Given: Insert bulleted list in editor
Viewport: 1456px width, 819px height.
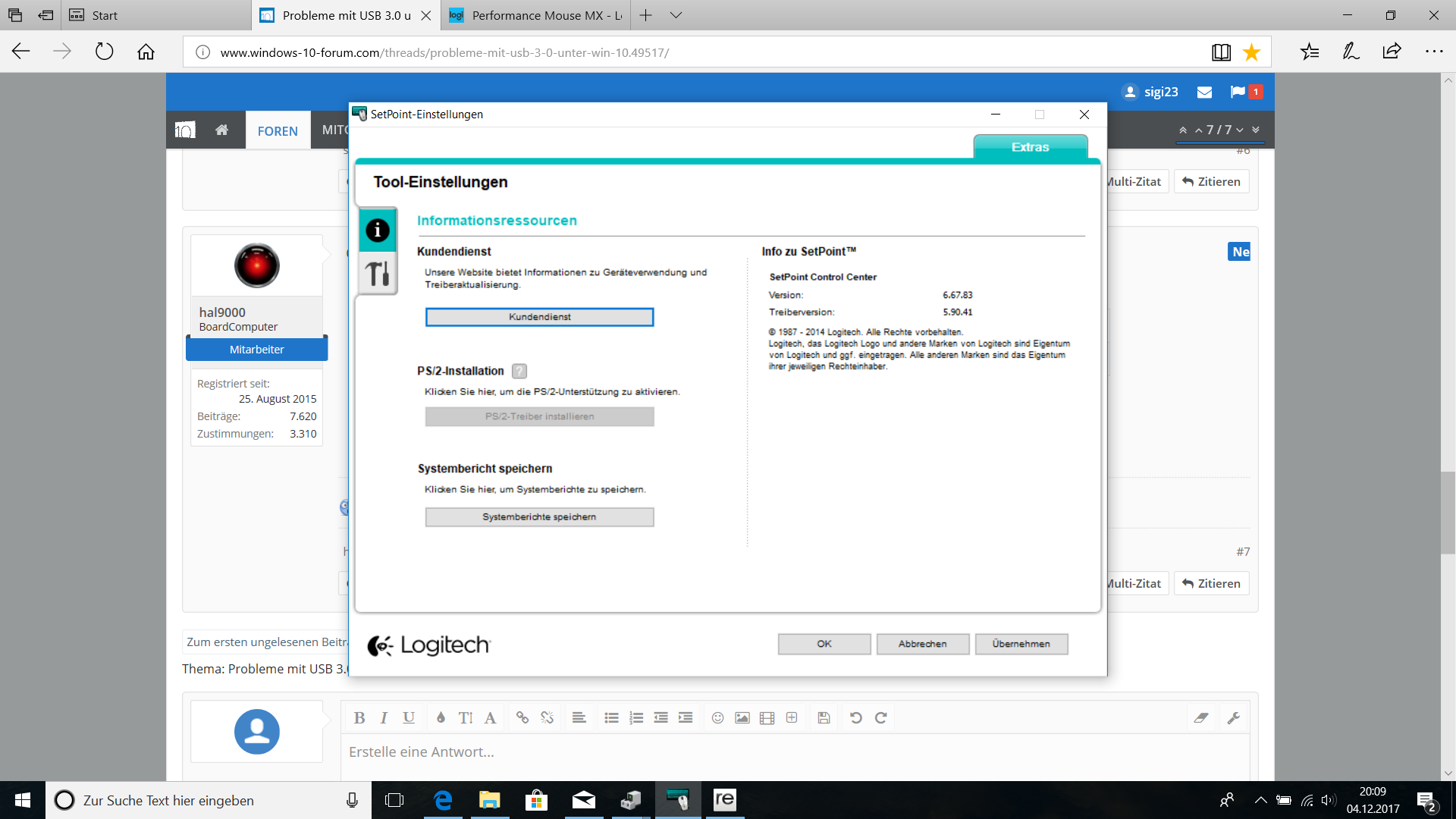Looking at the screenshot, I should pos(611,717).
